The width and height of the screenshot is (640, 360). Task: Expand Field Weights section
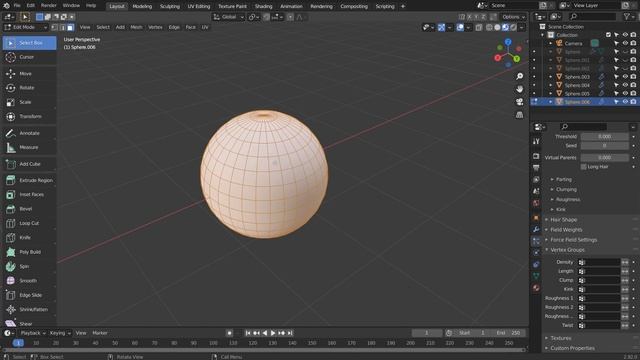(x=566, y=230)
